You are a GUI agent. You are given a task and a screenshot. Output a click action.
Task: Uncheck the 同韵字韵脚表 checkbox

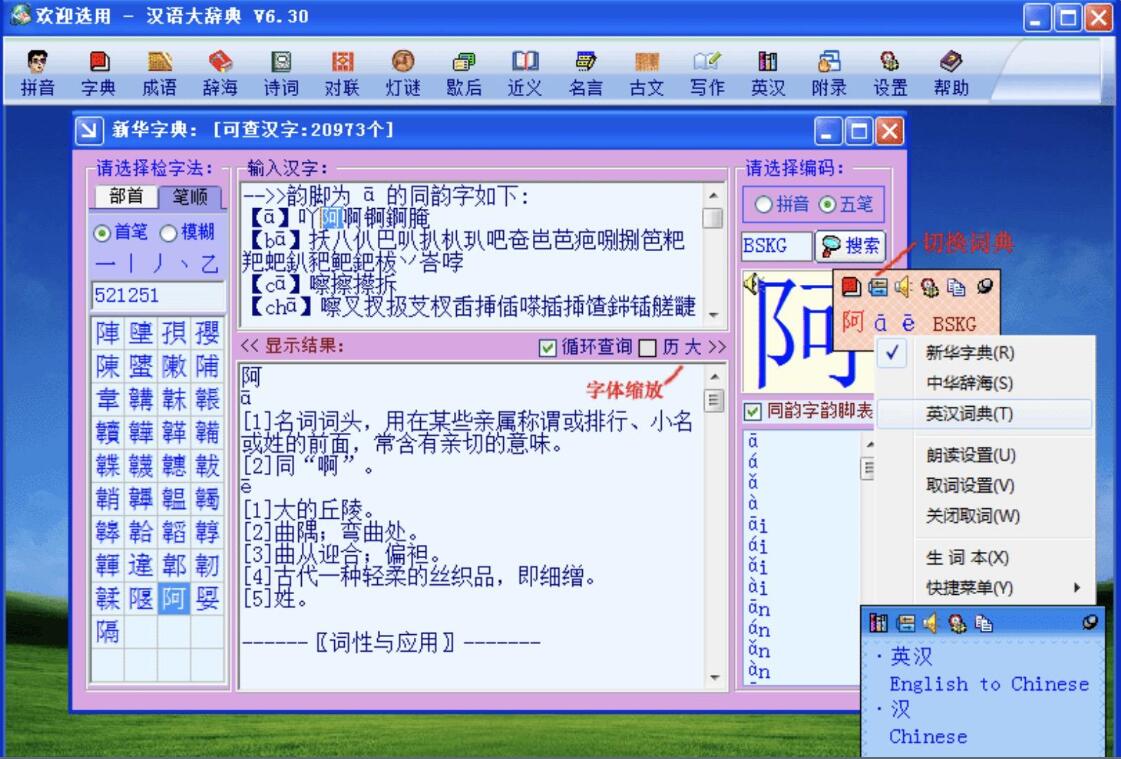click(x=752, y=411)
